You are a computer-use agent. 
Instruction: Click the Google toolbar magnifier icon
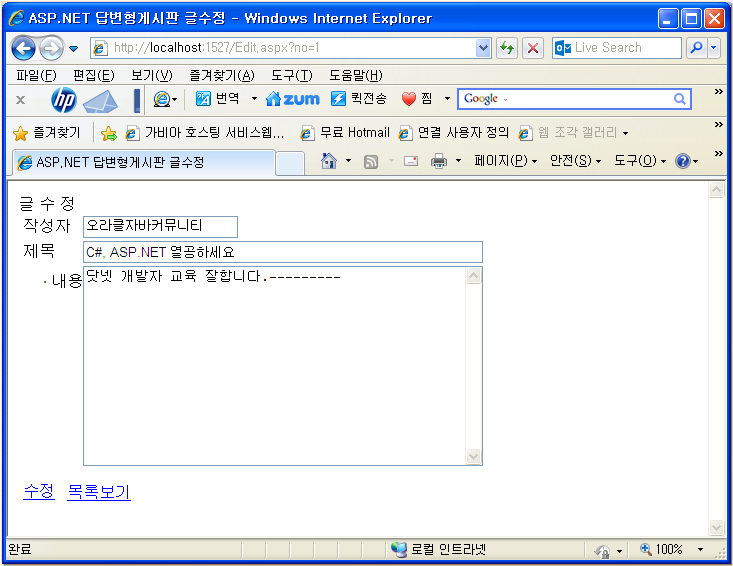(680, 99)
